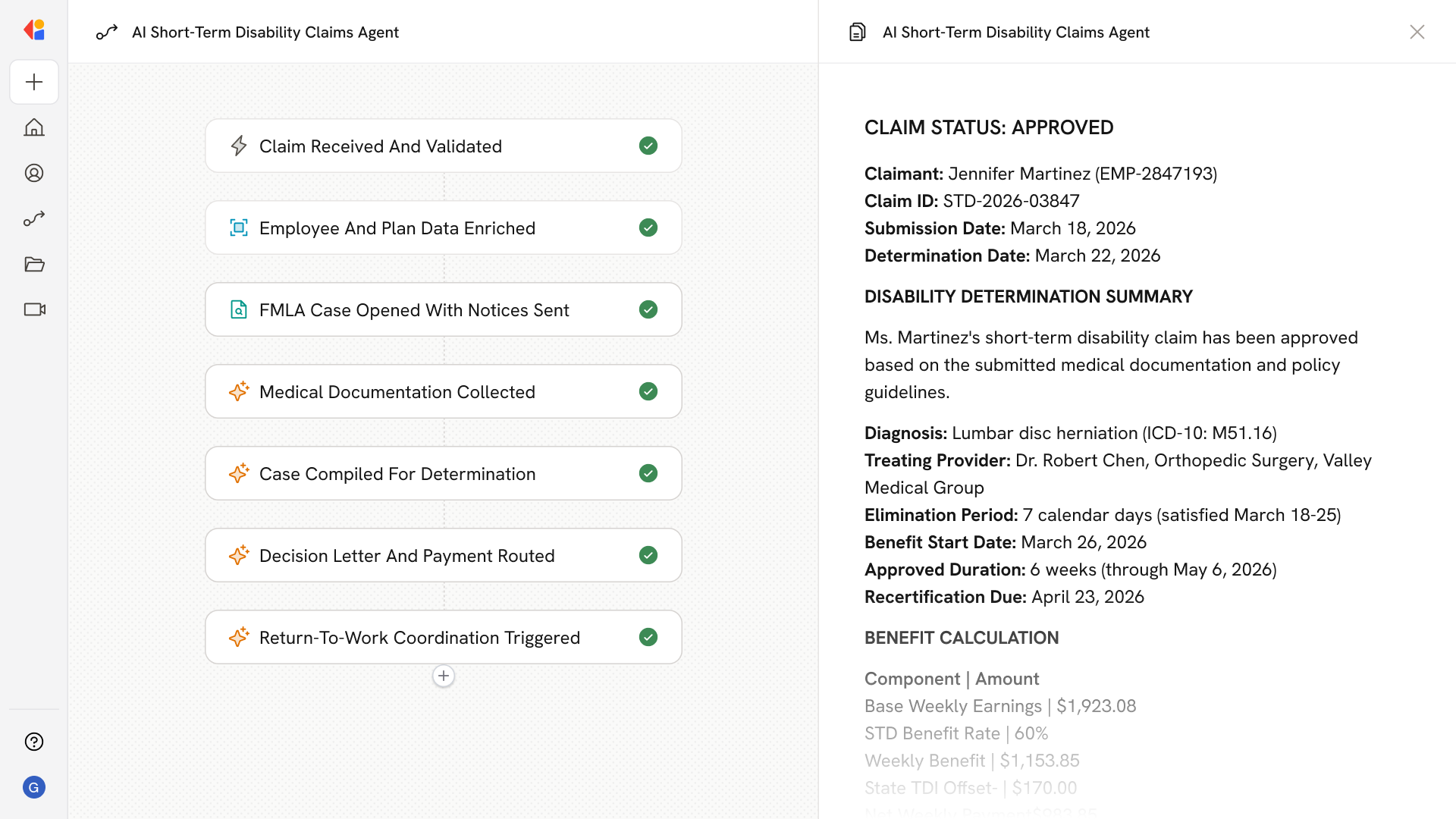
Task: Click the AI Short-Term Disability Claims Agent workflow title
Action: [265, 32]
